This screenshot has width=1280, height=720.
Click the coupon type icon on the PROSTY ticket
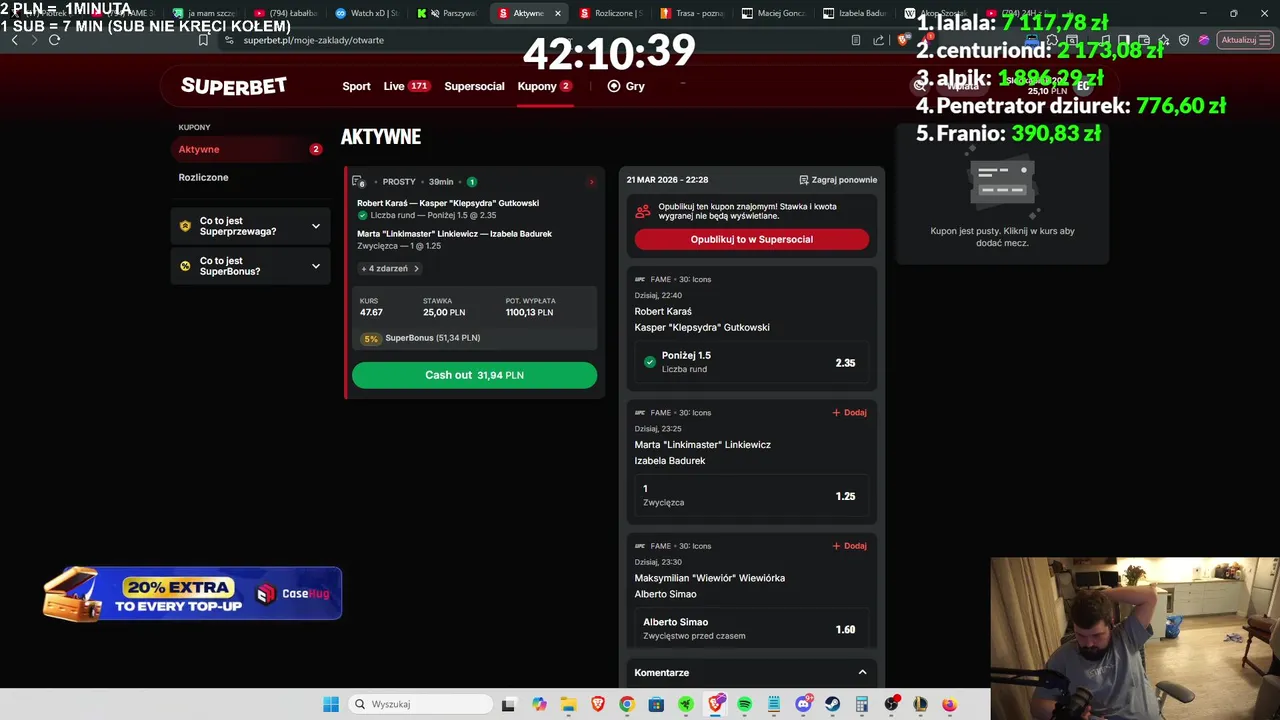tap(359, 182)
